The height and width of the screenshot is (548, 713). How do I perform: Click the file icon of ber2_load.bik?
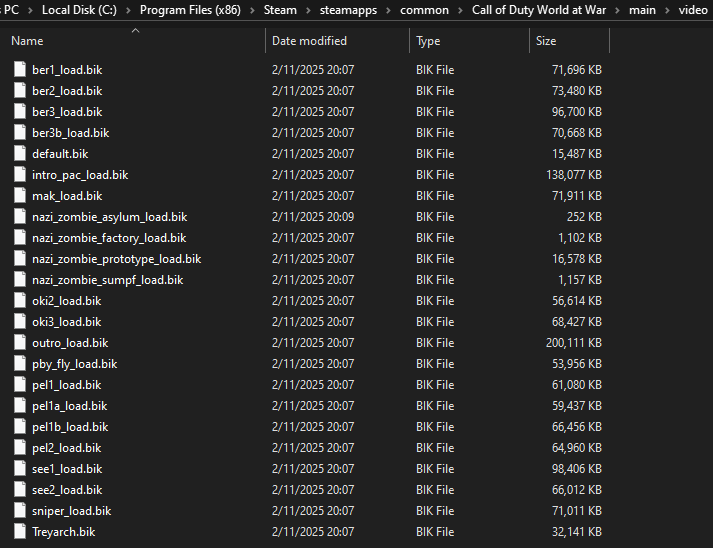click(20, 90)
